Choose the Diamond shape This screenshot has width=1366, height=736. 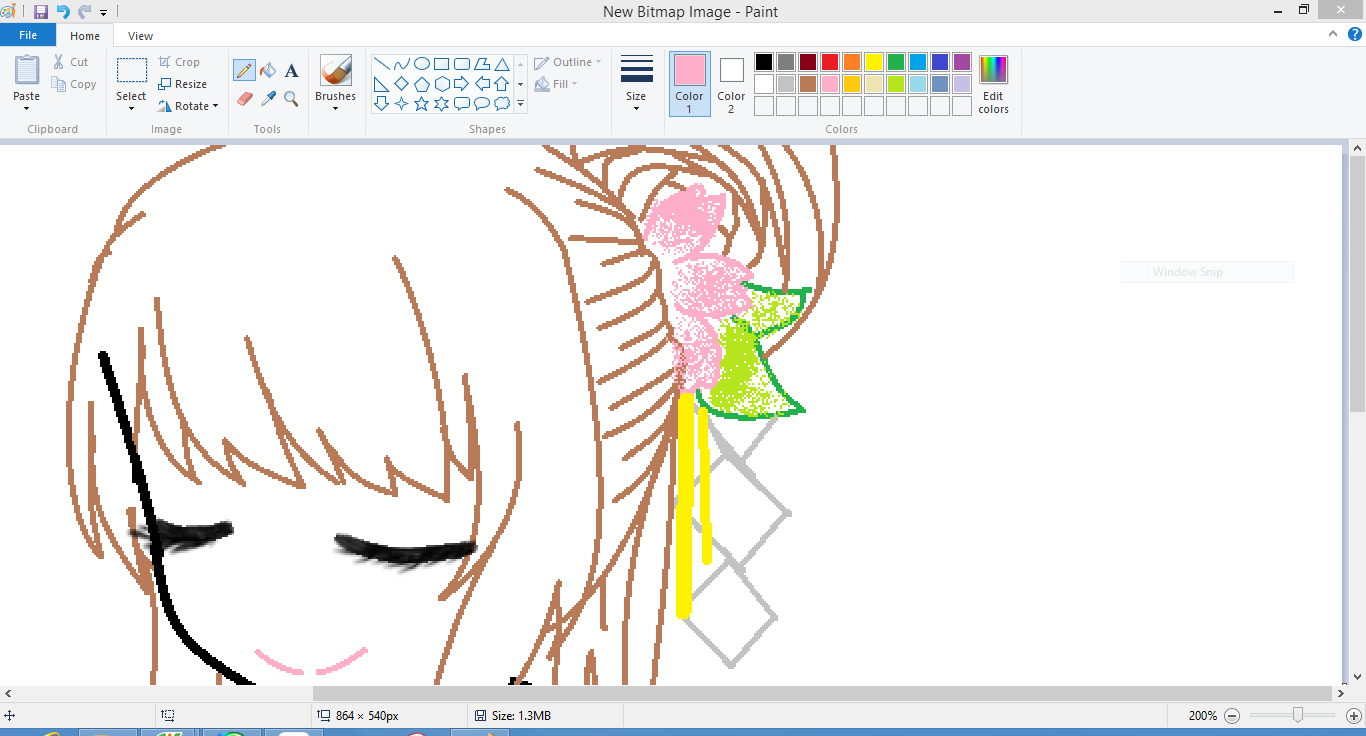401,84
